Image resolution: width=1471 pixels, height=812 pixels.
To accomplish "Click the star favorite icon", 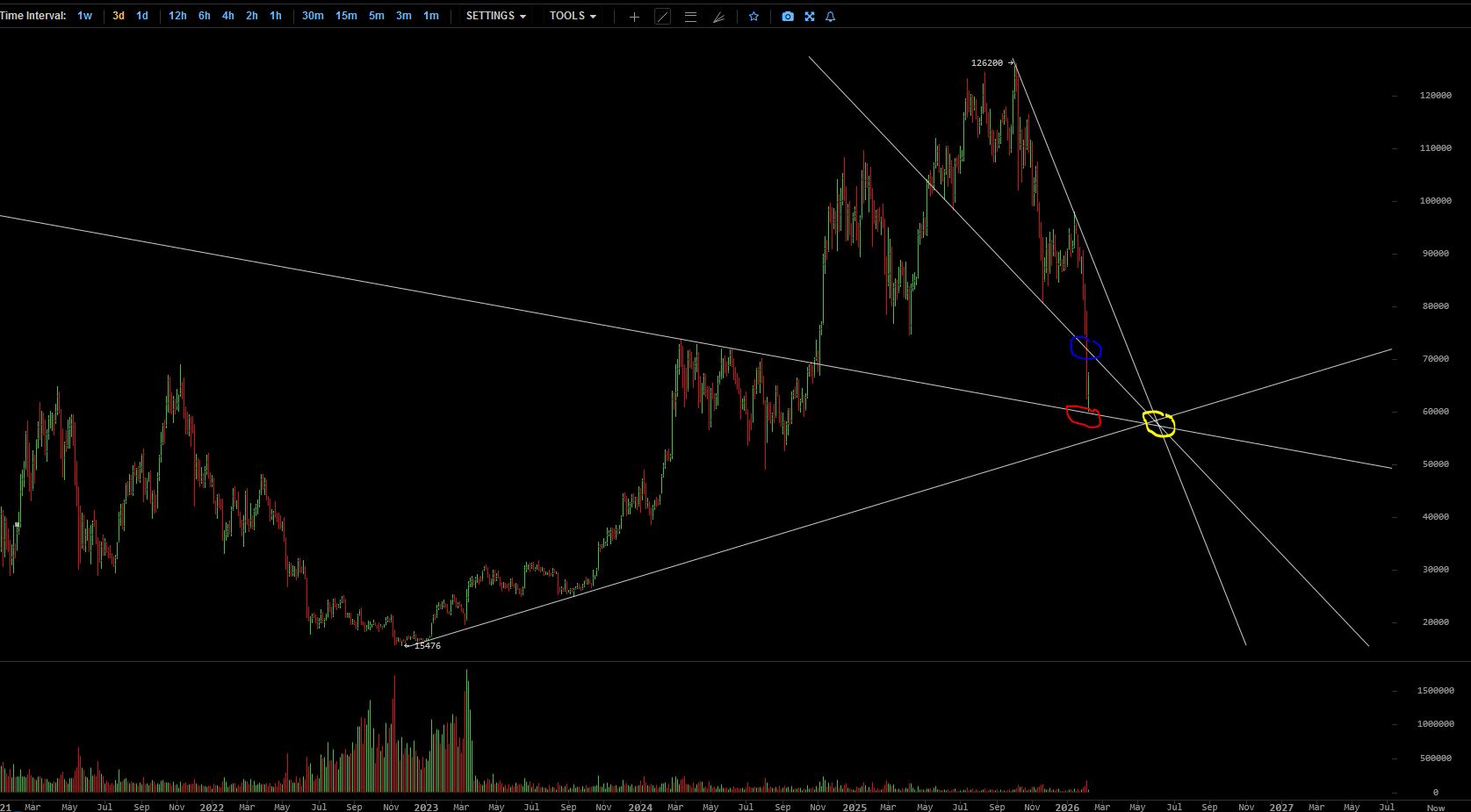I will (x=754, y=17).
